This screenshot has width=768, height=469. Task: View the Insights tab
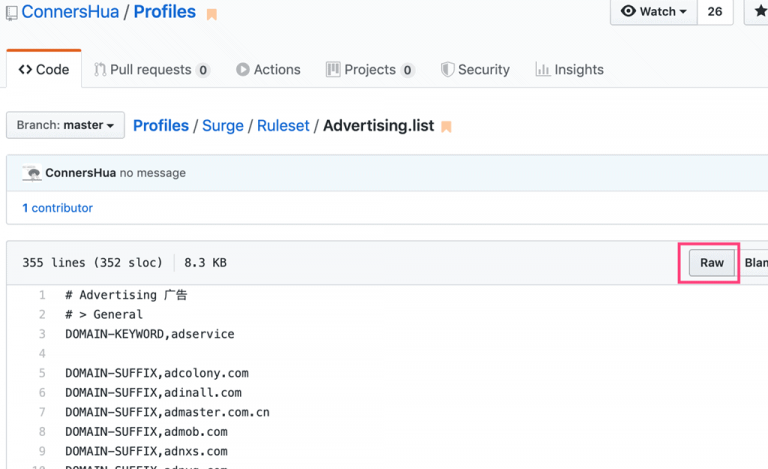coord(569,70)
